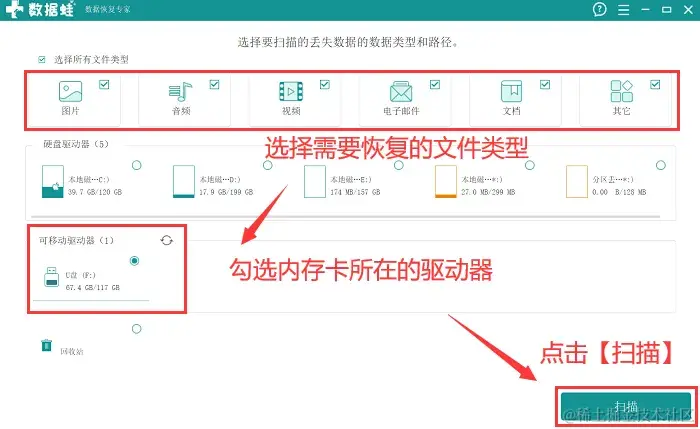This screenshot has height=429, width=700.
Task: Click the 可移动驱动器 (1) section label
Action: pyautogui.click(x=76, y=240)
